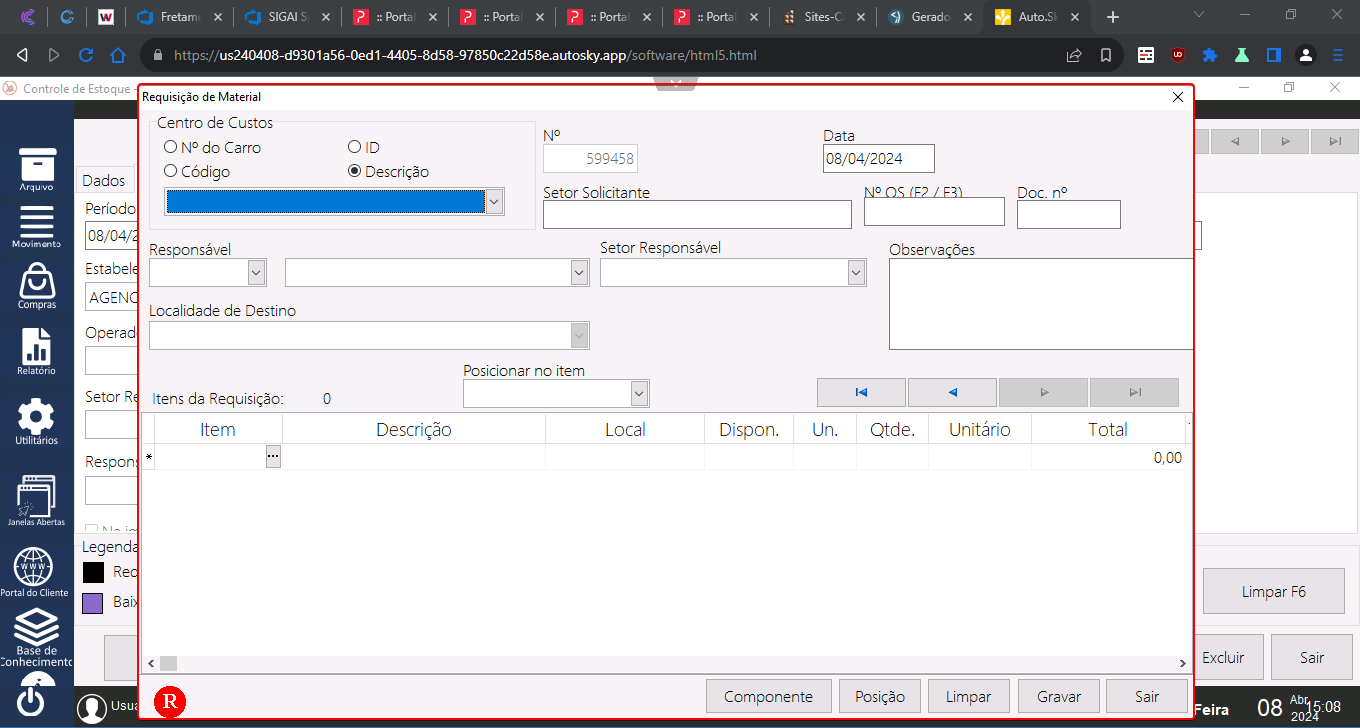Click inside the Observações text area

1040,304
